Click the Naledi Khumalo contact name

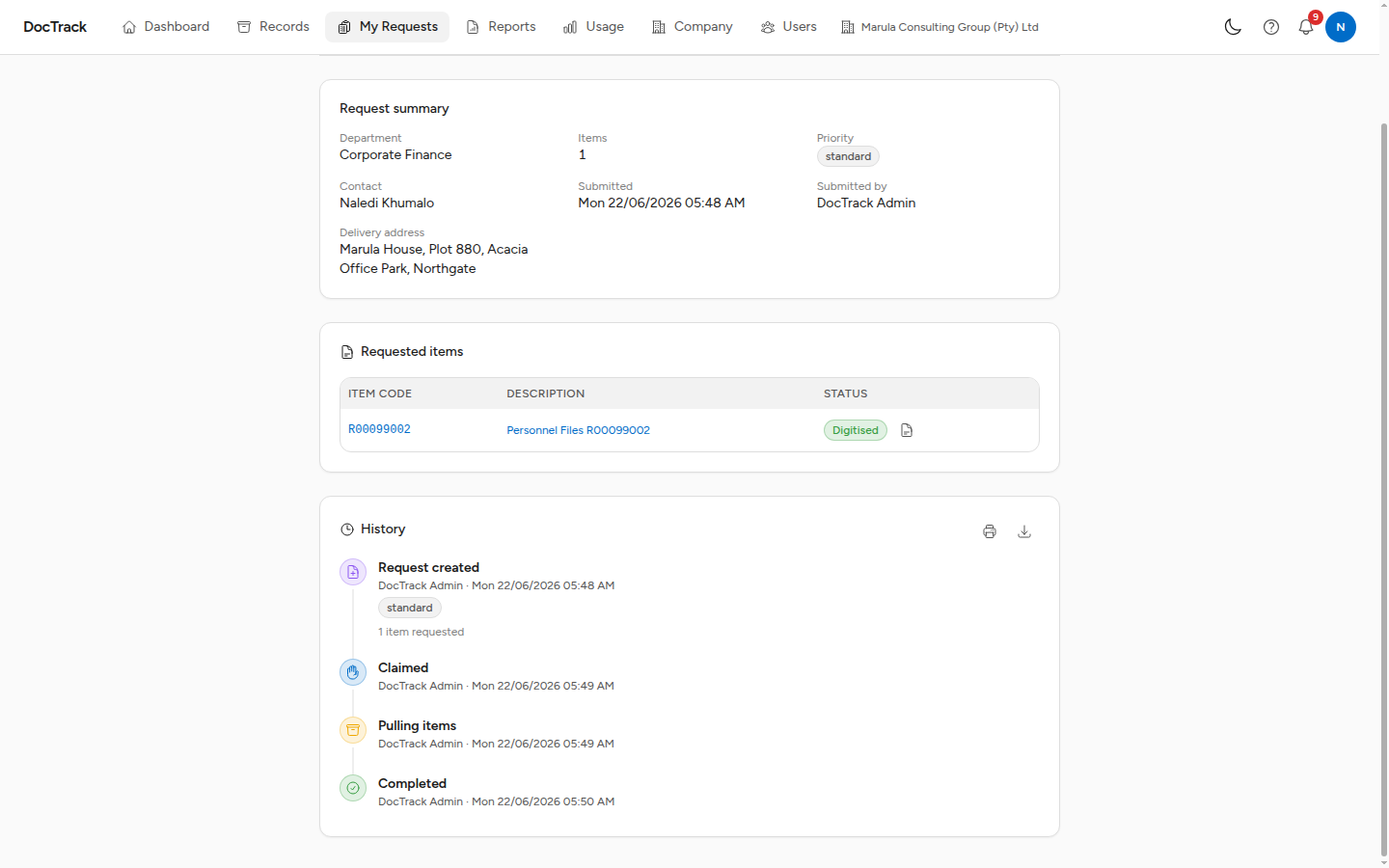pos(387,203)
